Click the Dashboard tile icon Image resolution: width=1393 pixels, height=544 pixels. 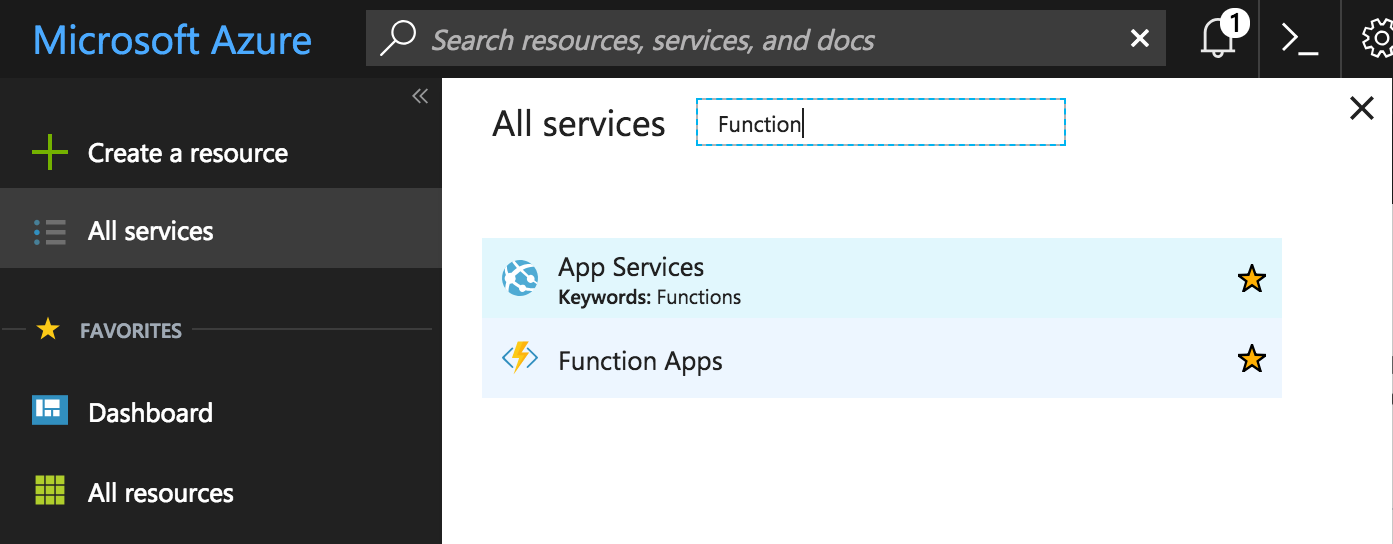click(x=50, y=411)
